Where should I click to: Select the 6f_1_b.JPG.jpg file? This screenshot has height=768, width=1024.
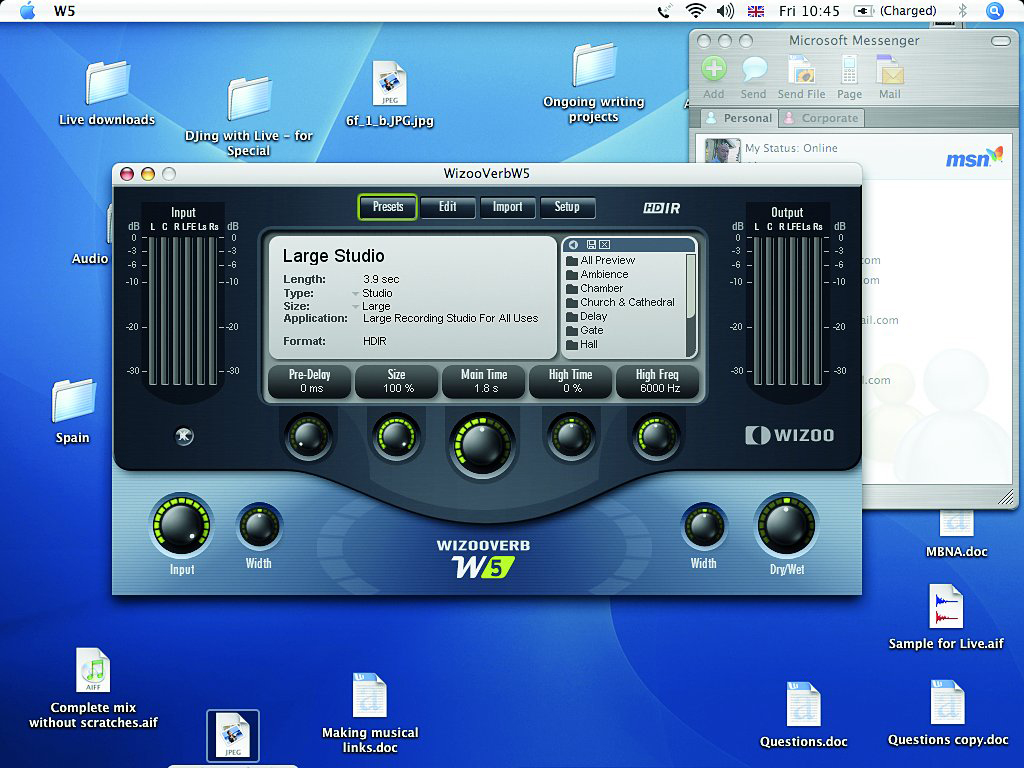point(390,93)
